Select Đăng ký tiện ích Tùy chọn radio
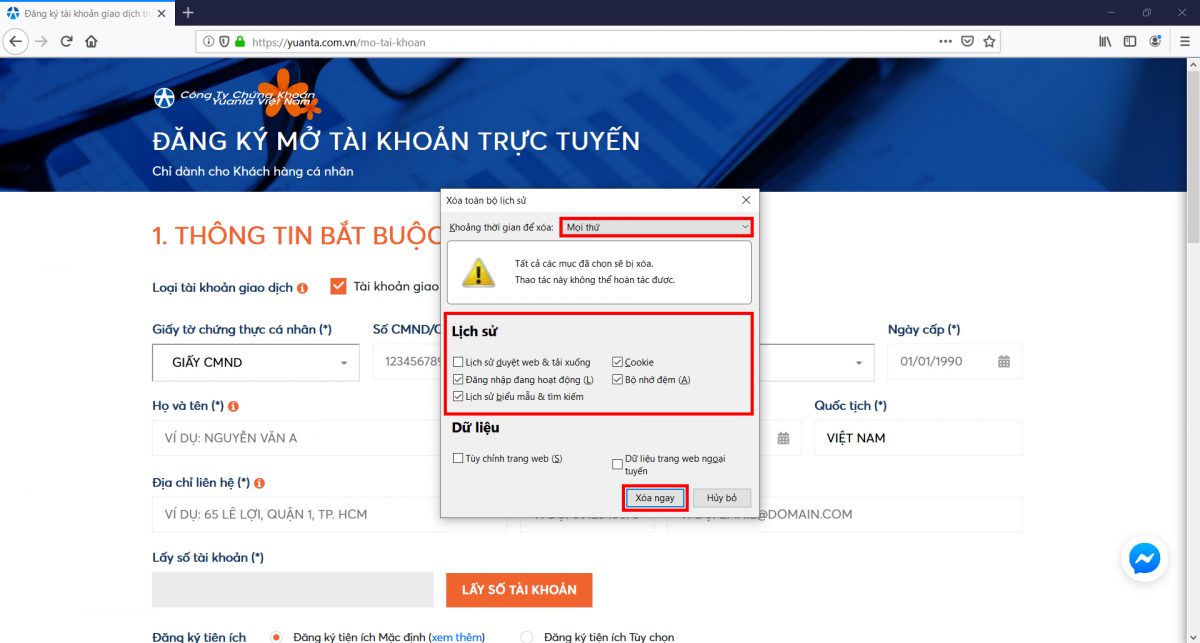 (528, 636)
